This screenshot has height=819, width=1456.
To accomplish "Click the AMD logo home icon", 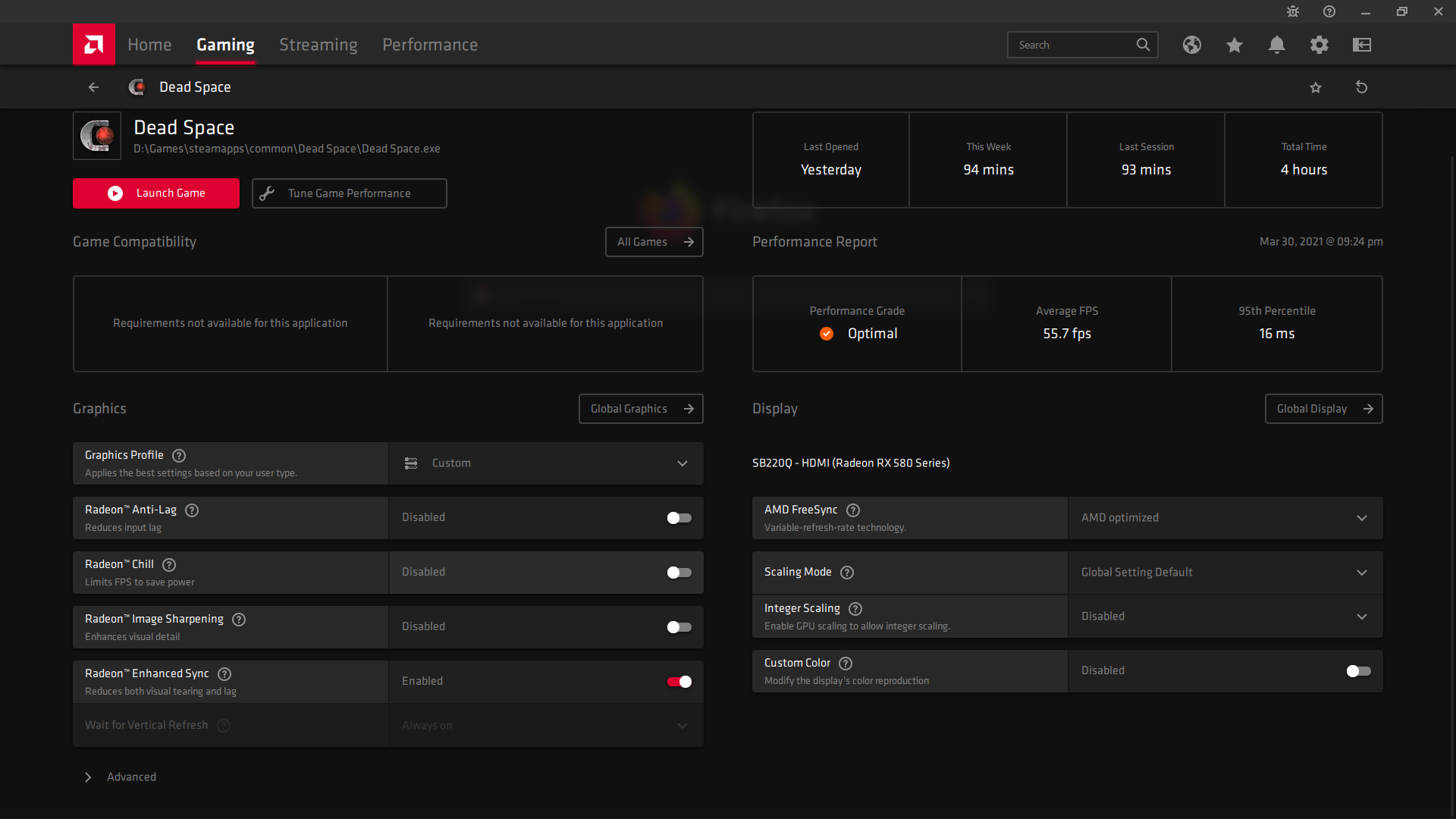I will tap(93, 45).
